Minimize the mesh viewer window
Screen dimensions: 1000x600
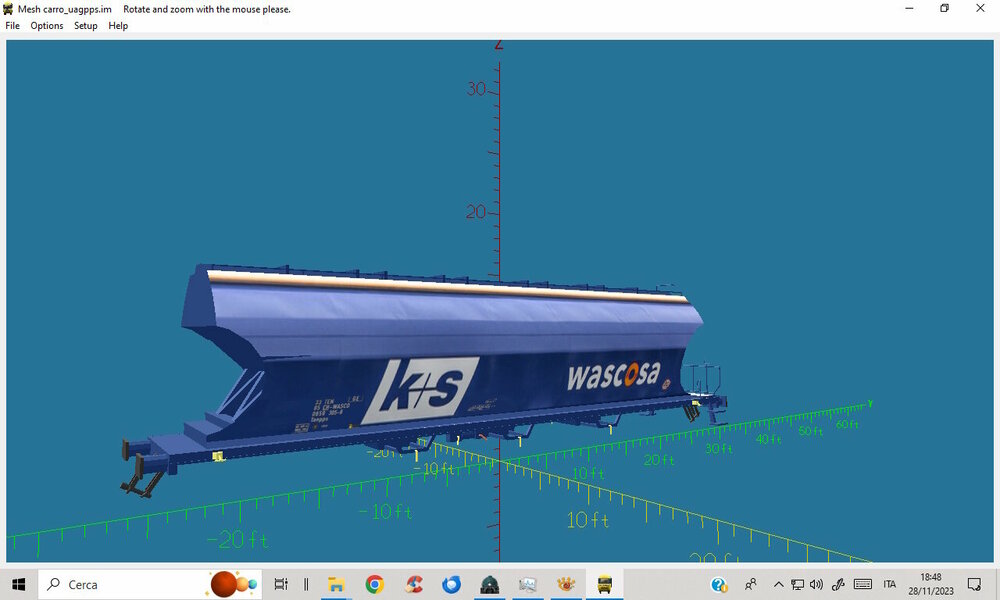click(x=909, y=8)
